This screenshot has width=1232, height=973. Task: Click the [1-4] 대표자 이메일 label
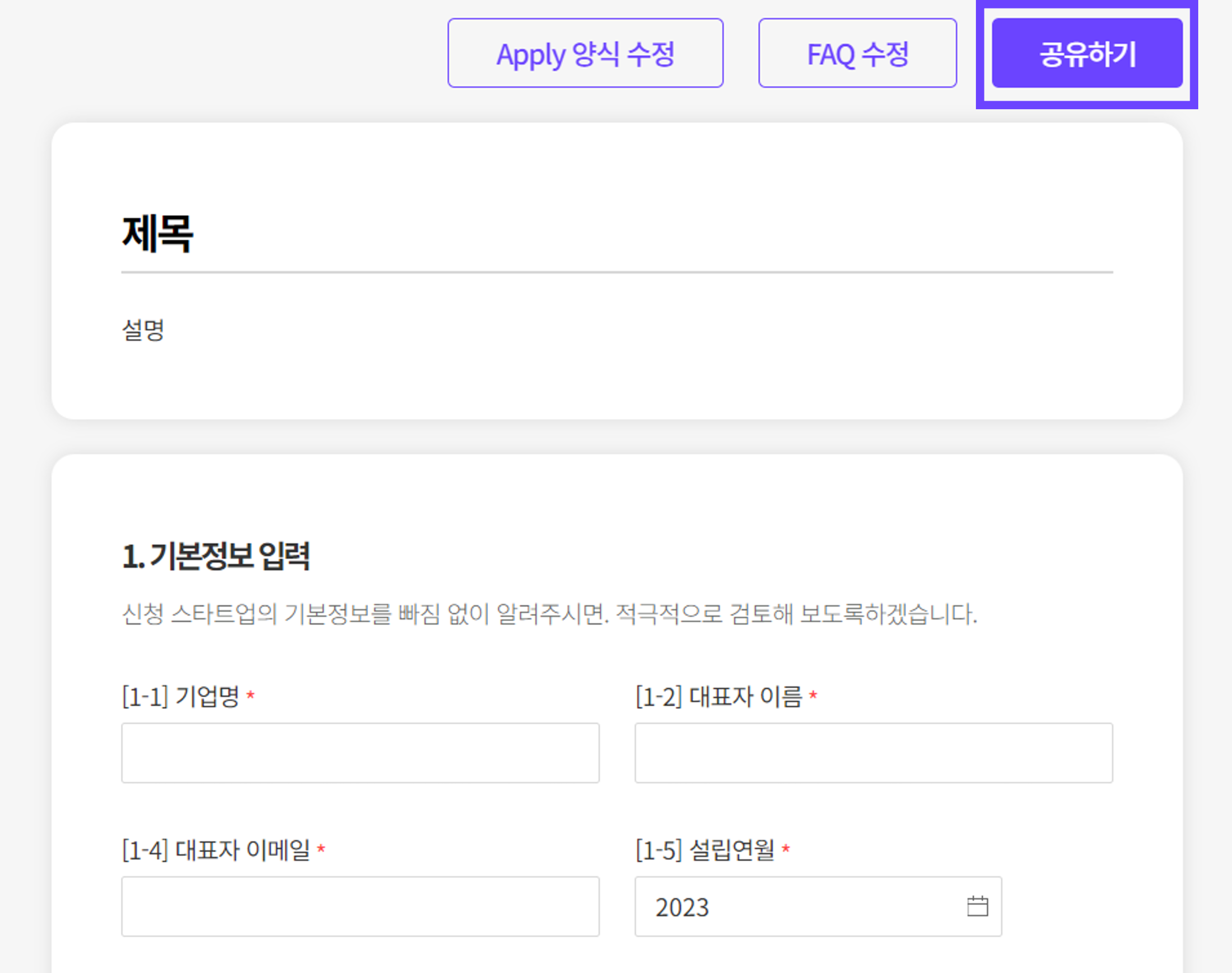216,850
